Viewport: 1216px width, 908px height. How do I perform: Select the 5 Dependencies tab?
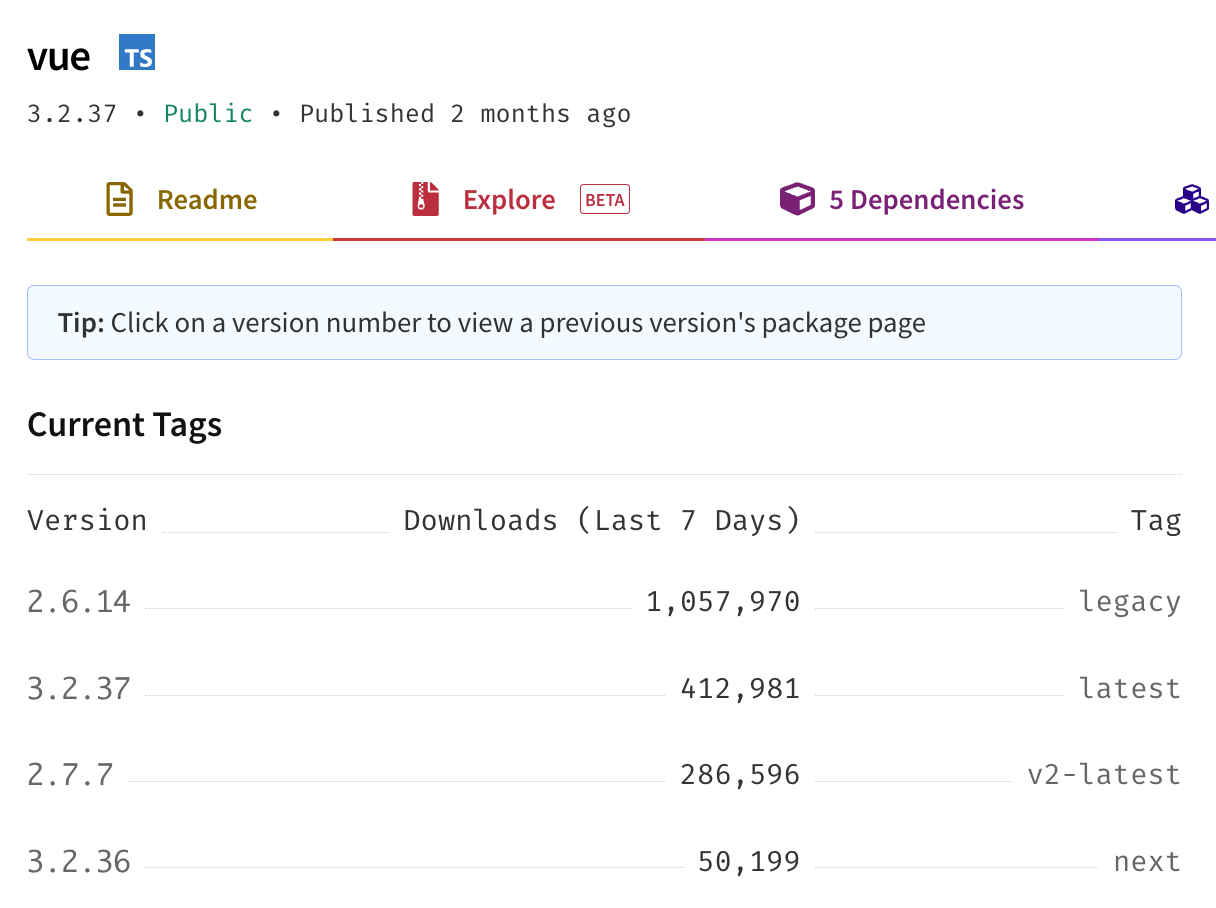pyautogui.click(x=902, y=200)
